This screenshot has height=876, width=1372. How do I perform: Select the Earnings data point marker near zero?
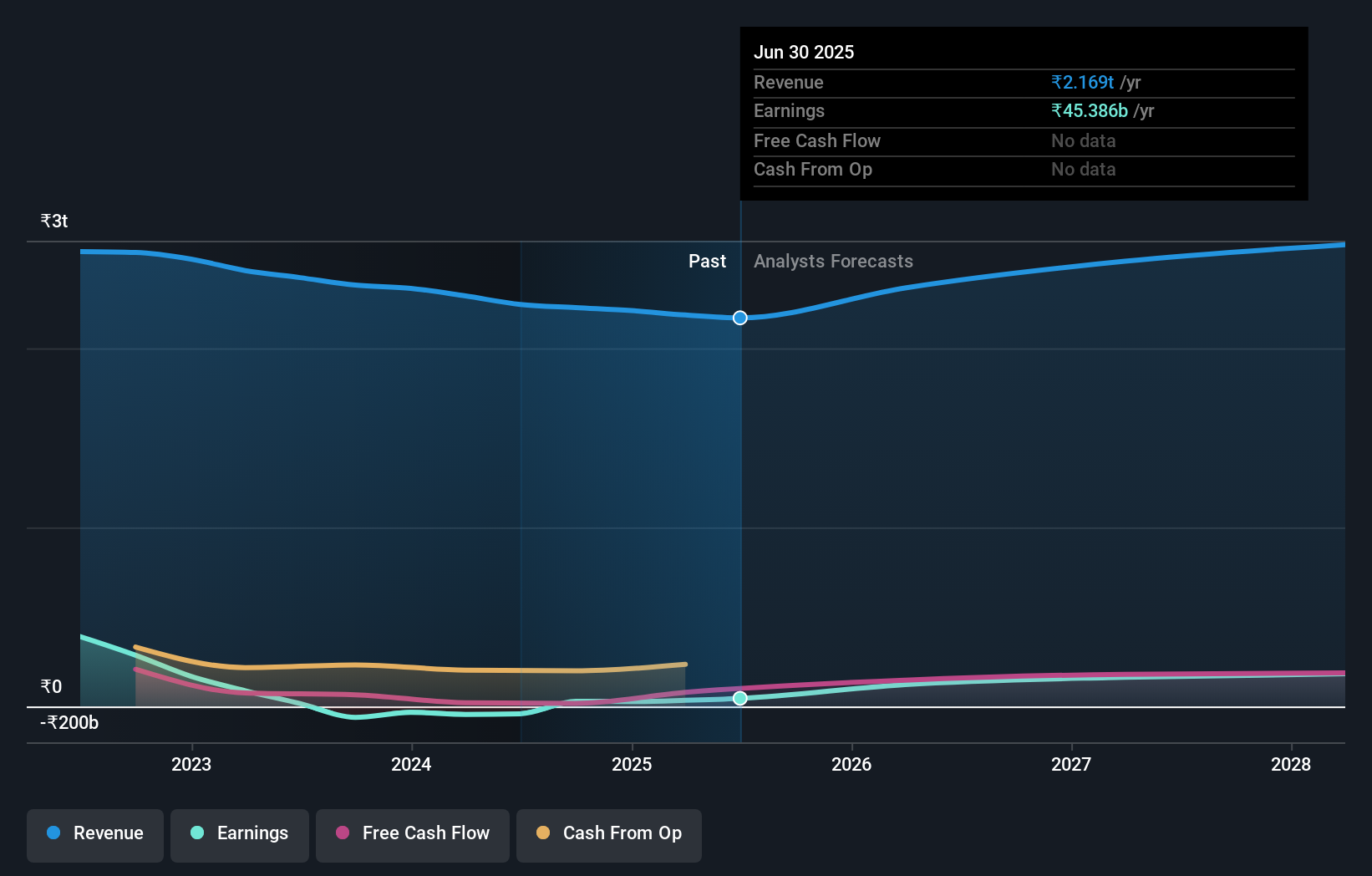tap(739, 699)
